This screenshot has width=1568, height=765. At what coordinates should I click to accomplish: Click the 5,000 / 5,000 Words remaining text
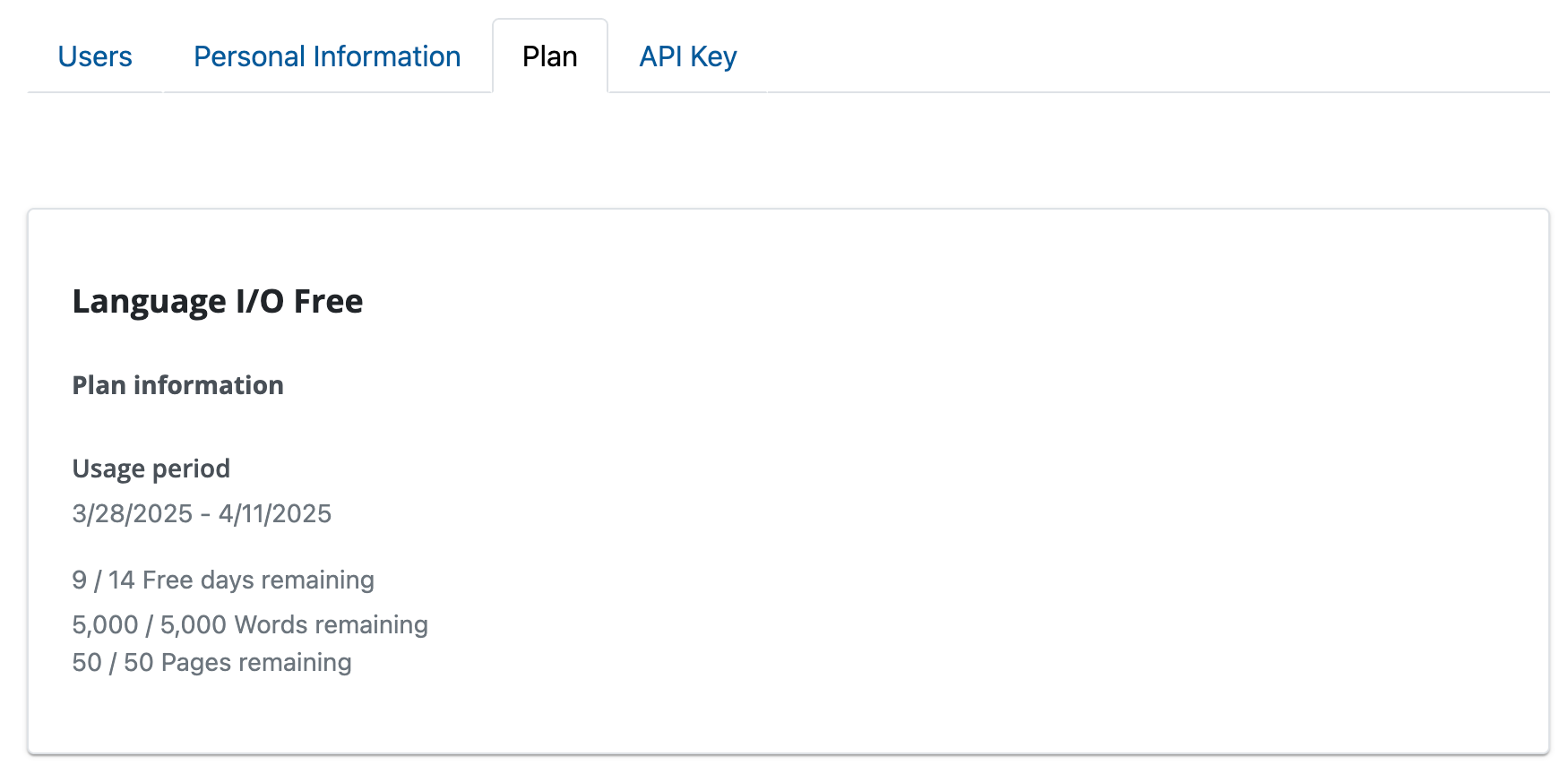pyautogui.click(x=250, y=624)
